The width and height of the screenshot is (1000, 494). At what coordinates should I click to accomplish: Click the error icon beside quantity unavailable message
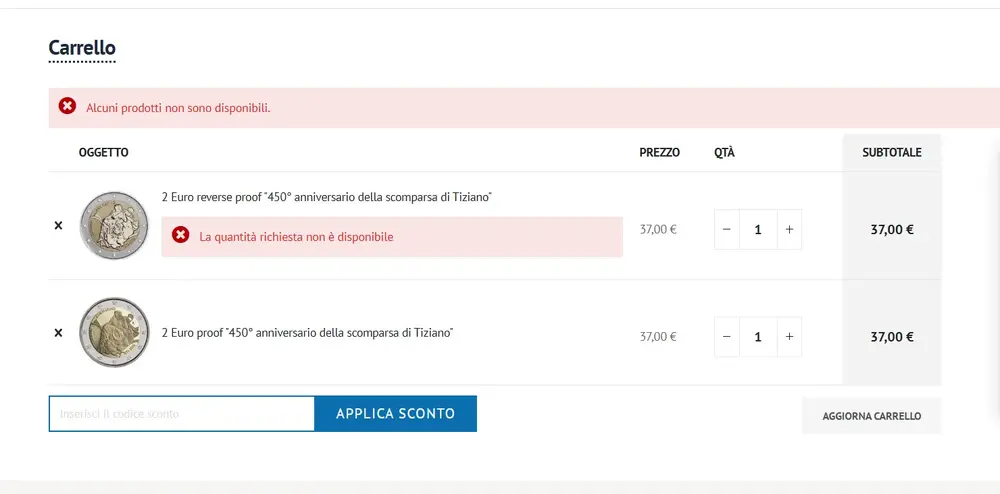tap(180, 235)
